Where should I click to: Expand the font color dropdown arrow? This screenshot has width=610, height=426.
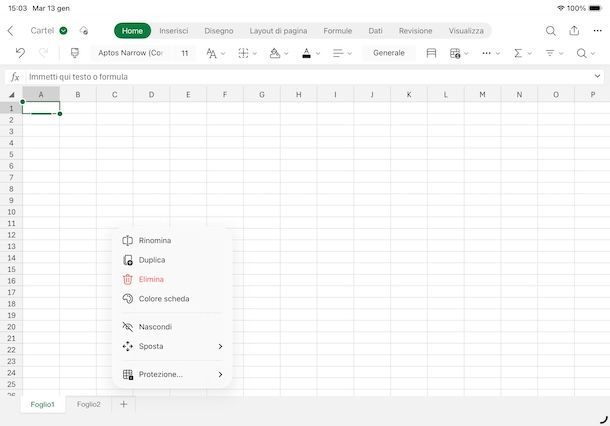(318, 54)
